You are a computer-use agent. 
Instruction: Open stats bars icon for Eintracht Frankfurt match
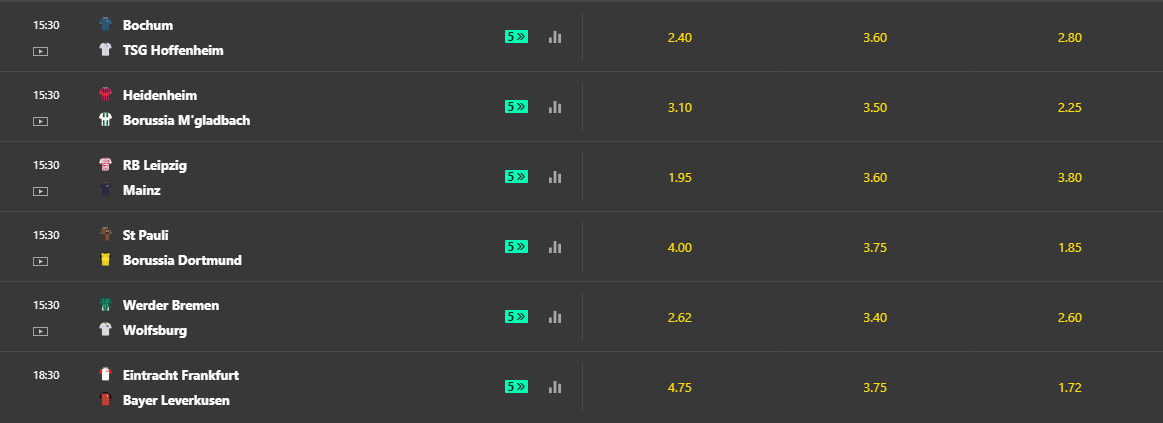click(555, 387)
